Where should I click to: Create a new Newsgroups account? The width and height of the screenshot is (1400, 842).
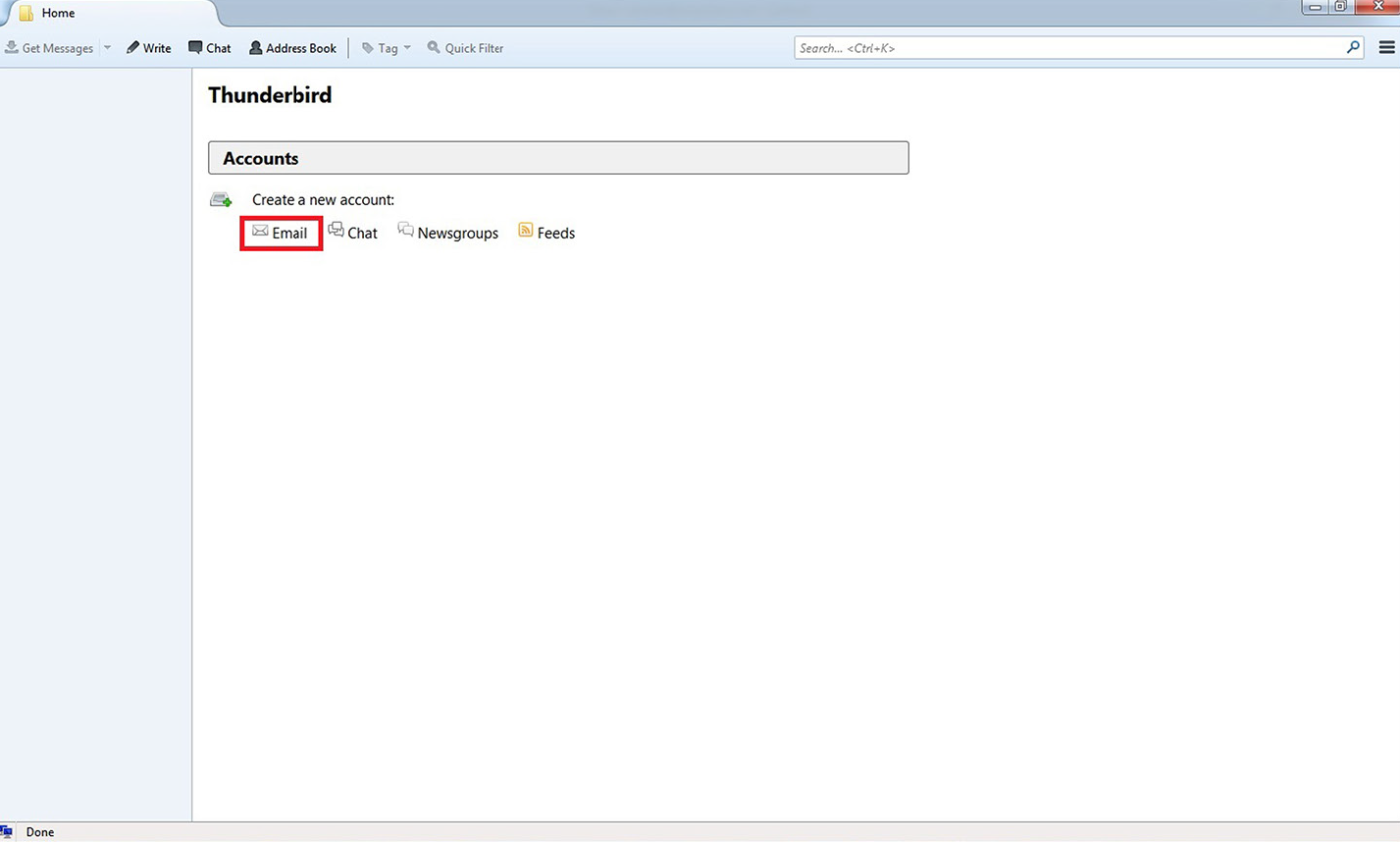tap(448, 233)
